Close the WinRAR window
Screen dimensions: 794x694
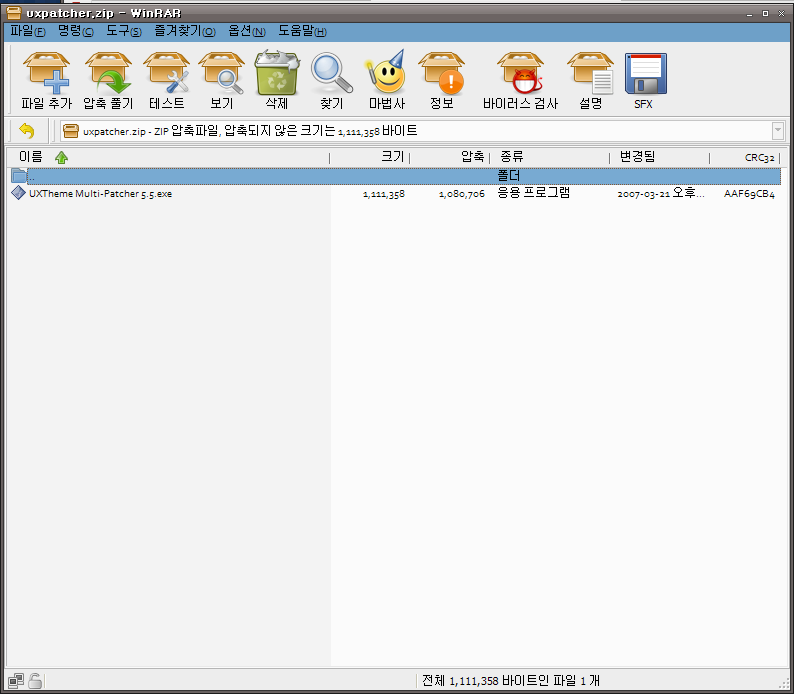tap(781, 14)
